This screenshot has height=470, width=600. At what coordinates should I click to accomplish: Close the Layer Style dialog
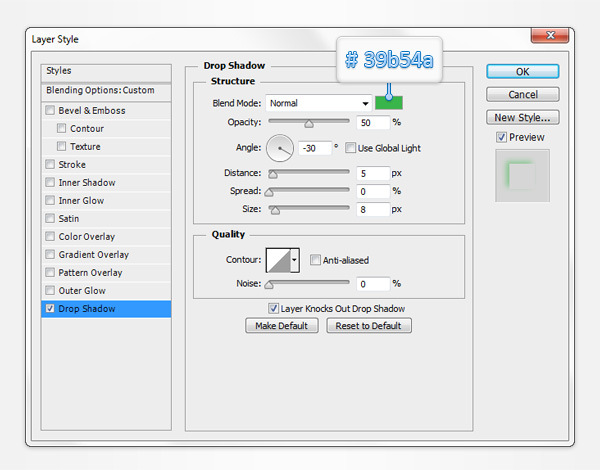pyautogui.click(x=549, y=38)
